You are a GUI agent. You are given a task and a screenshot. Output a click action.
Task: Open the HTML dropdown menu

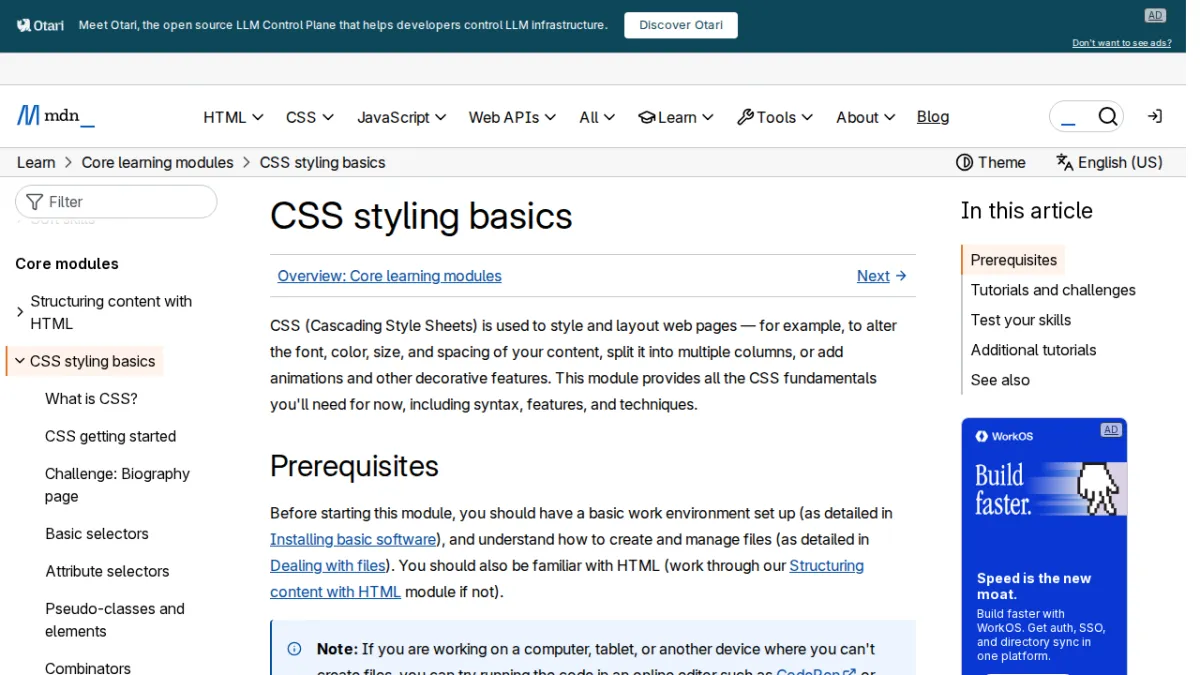pyautogui.click(x=233, y=117)
